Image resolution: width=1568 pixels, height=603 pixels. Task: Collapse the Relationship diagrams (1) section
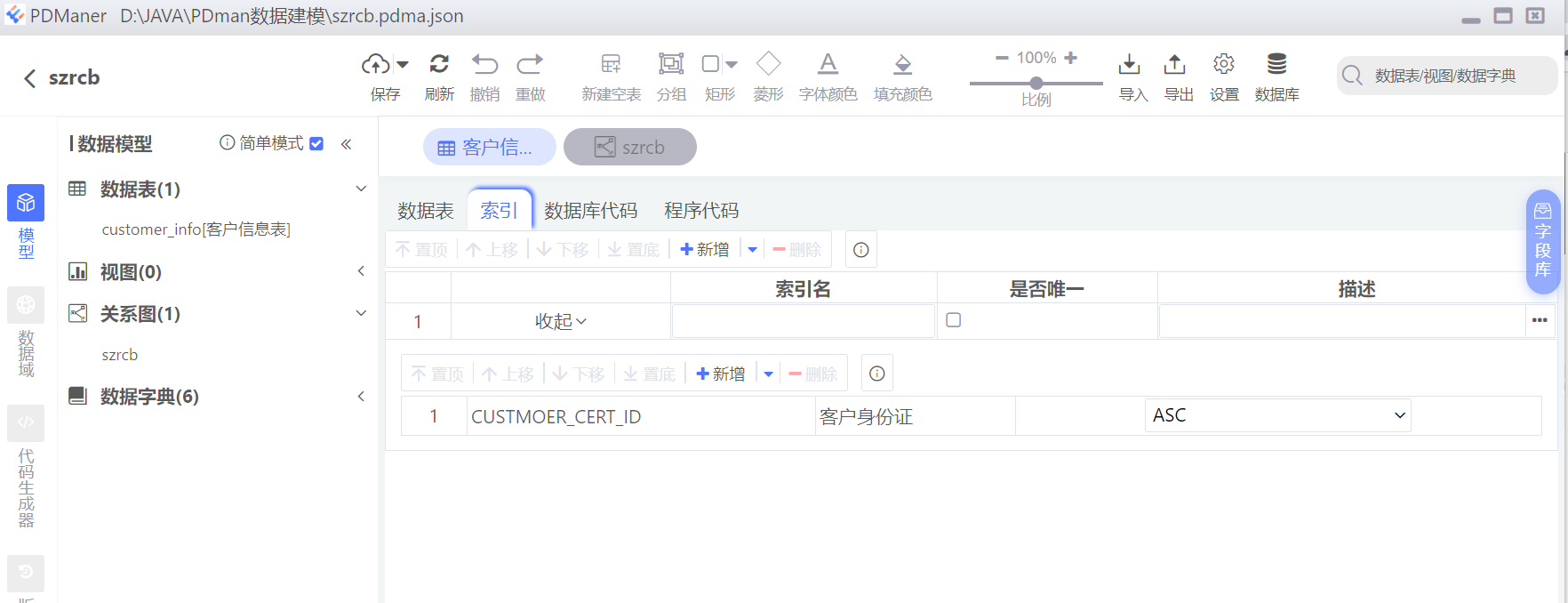click(x=361, y=313)
